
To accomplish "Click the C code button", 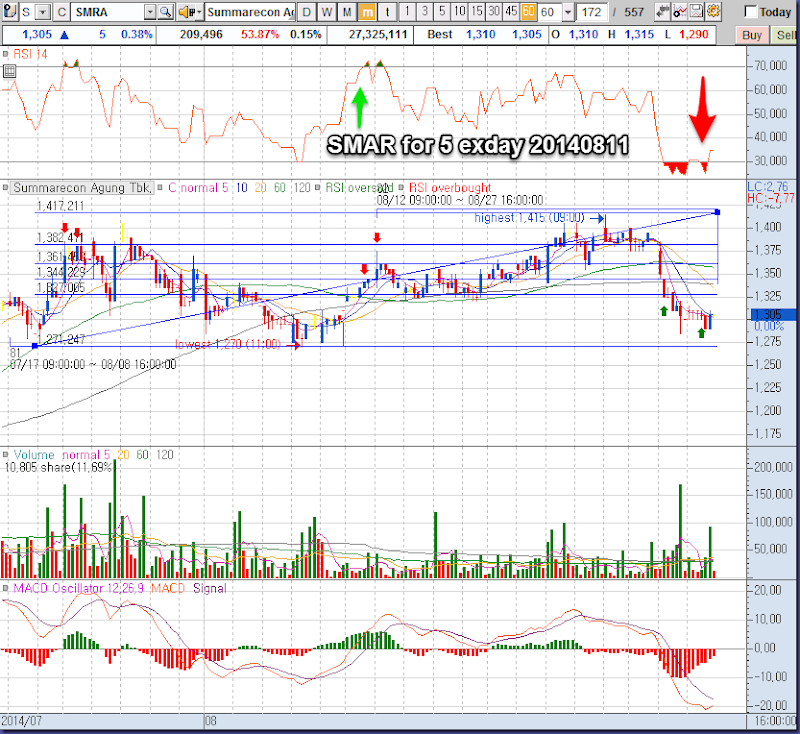I will tap(62, 12).
